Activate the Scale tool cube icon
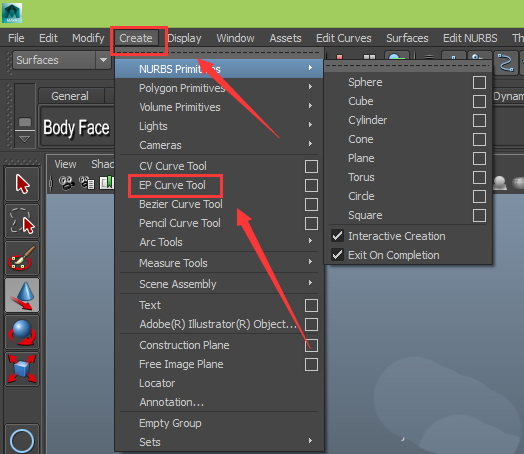Screen dimensions: 524x454 [x=22, y=369]
